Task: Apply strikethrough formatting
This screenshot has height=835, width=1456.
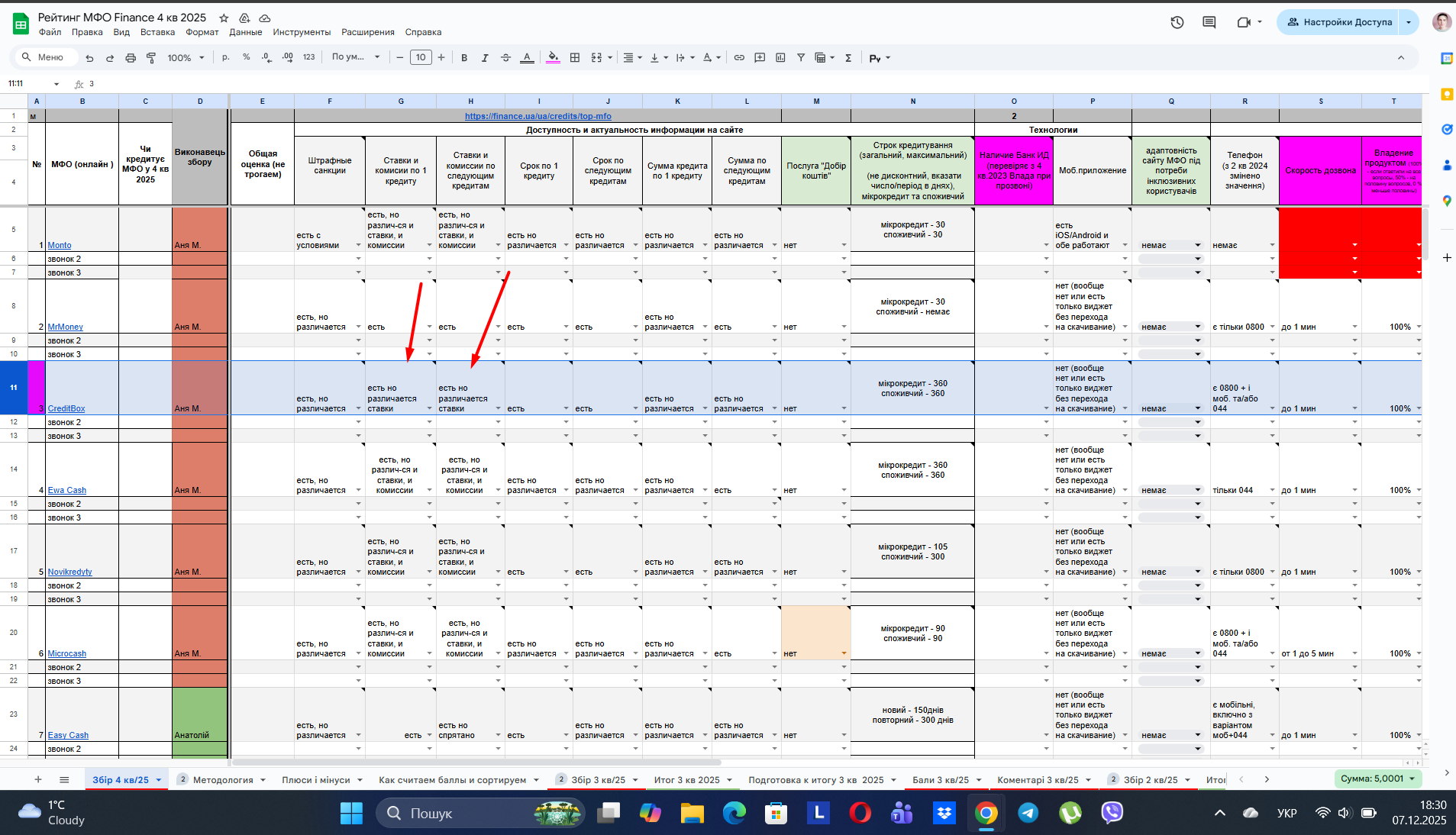Action: (x=505, y=58)
